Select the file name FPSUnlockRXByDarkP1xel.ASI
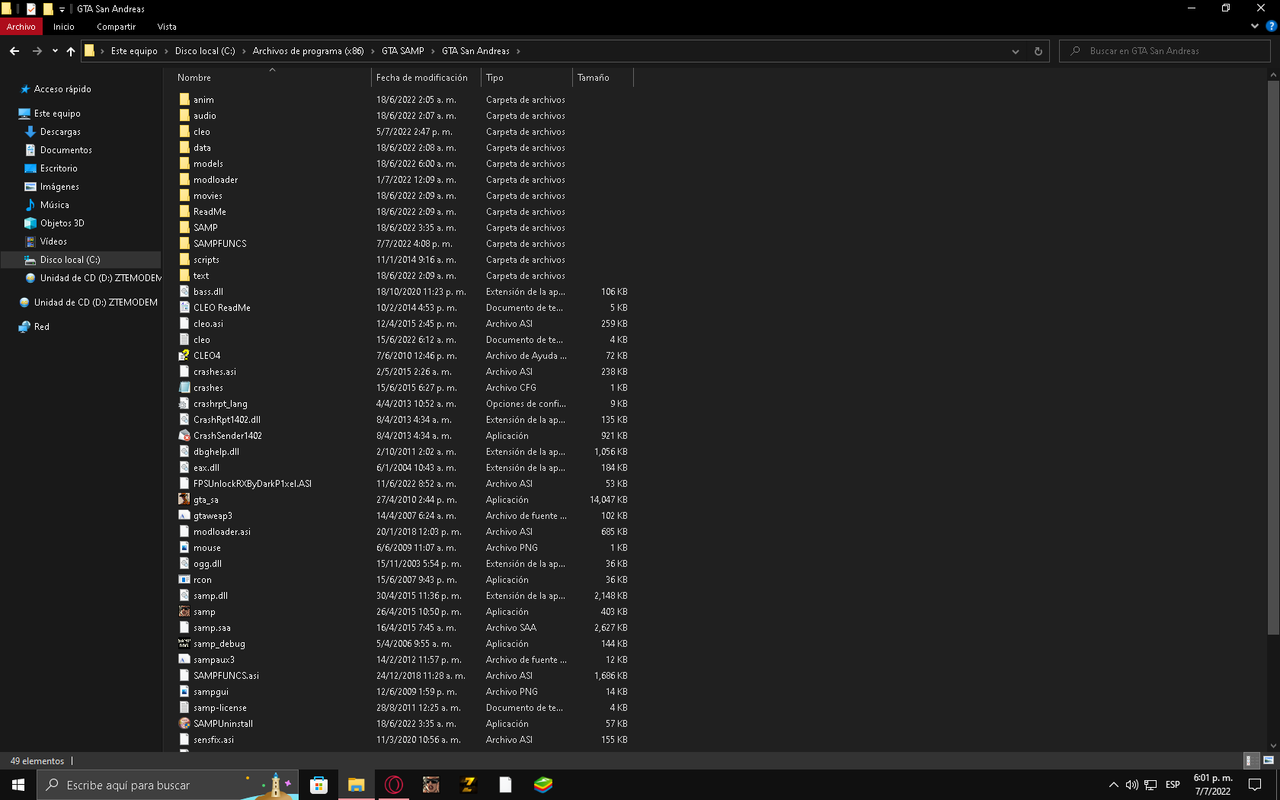Screen dimensions: 1280x800 (253, 483)
